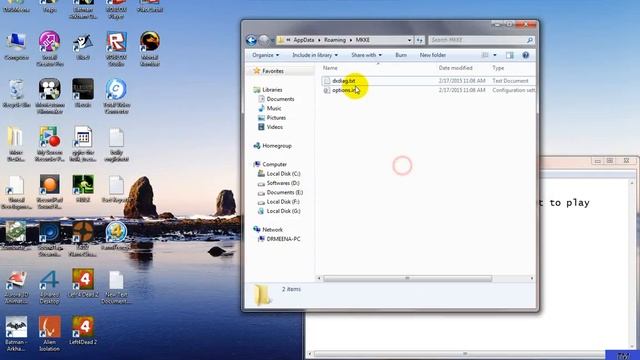Viewport: 640px width, 360px height.
Task: Select Computer in navigation pane
Action: coord(274,164)
